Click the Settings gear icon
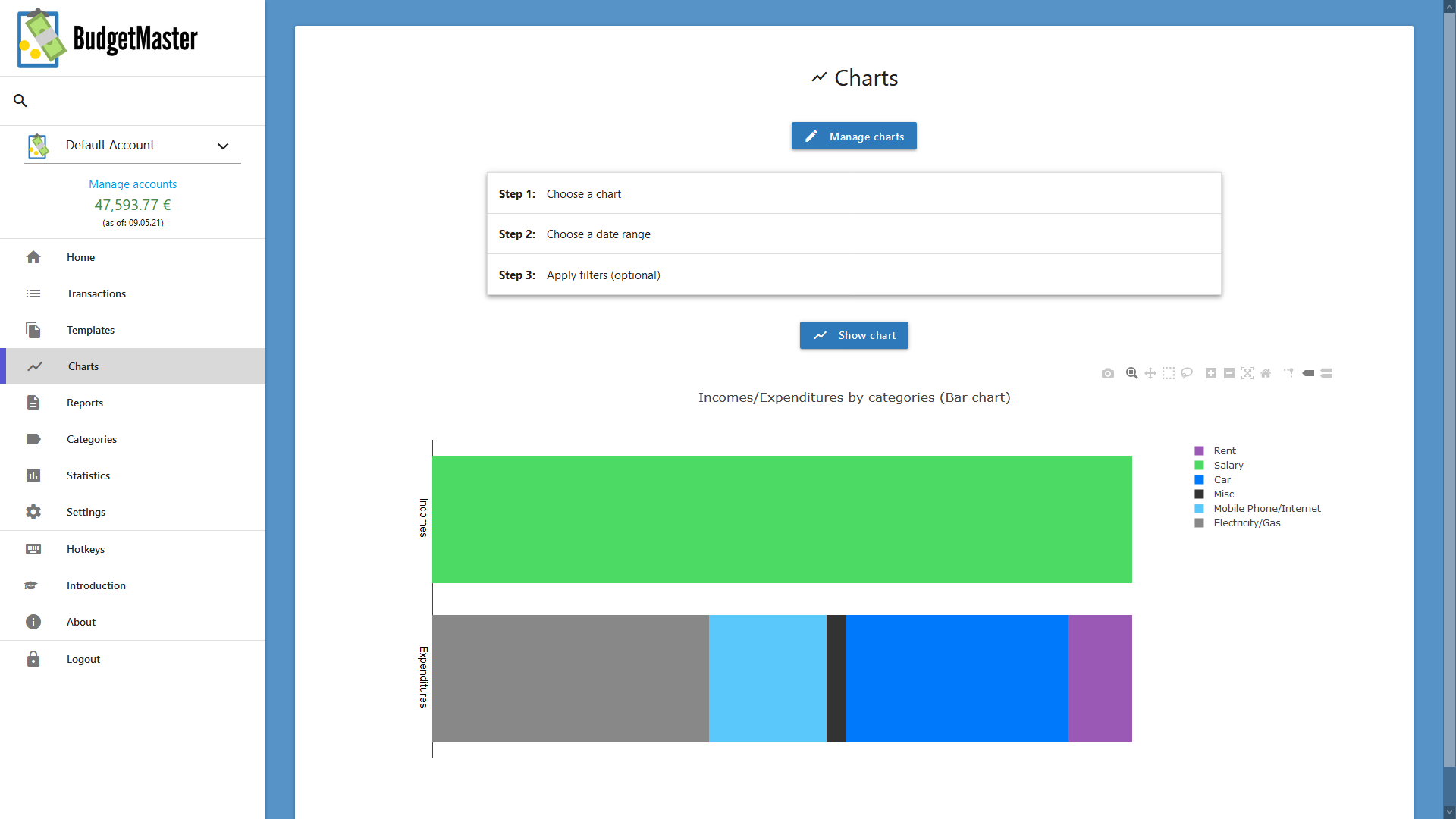Screen dimensions: 1456x819 coord(33,512)
